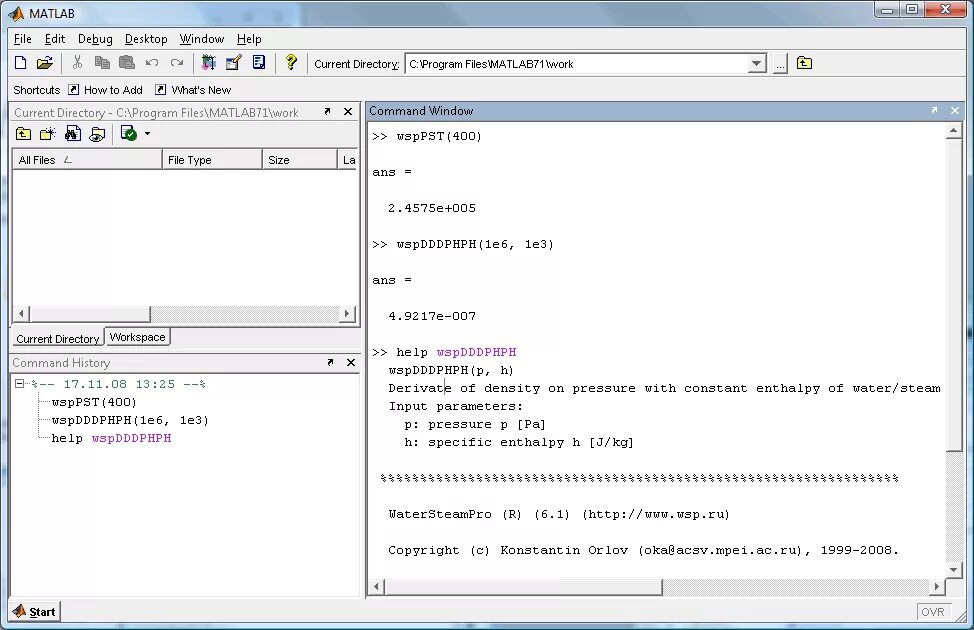Select wspPST(400) in Command History
The image size is (974, 630).
tap(94, 402)
